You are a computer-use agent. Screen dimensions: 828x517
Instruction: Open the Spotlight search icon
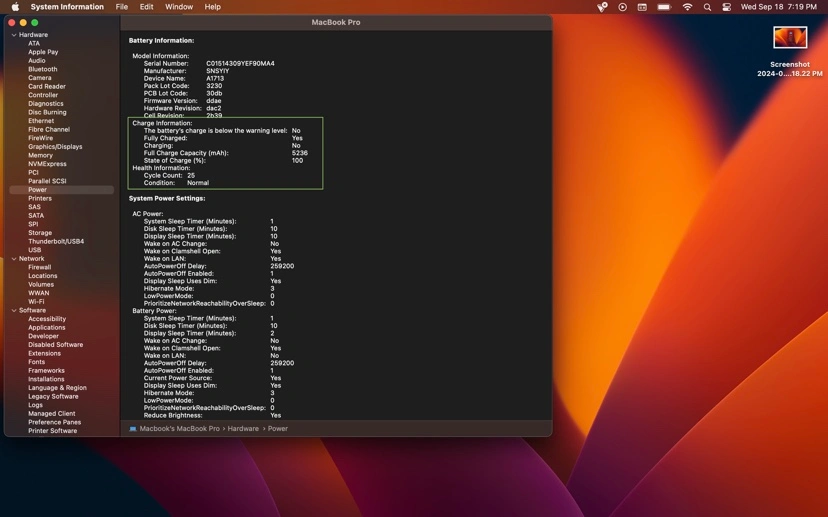pyautogui.click(x=707, y=7)
